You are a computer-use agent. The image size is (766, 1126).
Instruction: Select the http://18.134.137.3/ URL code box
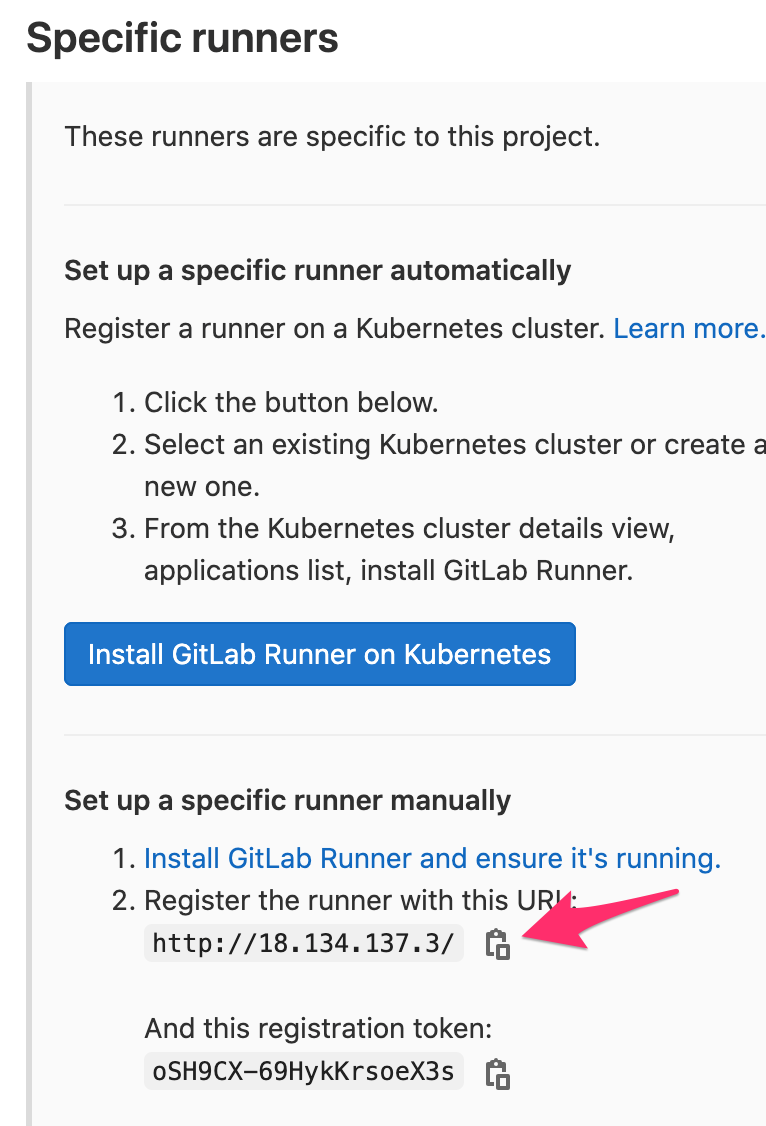tap(304, 943)
